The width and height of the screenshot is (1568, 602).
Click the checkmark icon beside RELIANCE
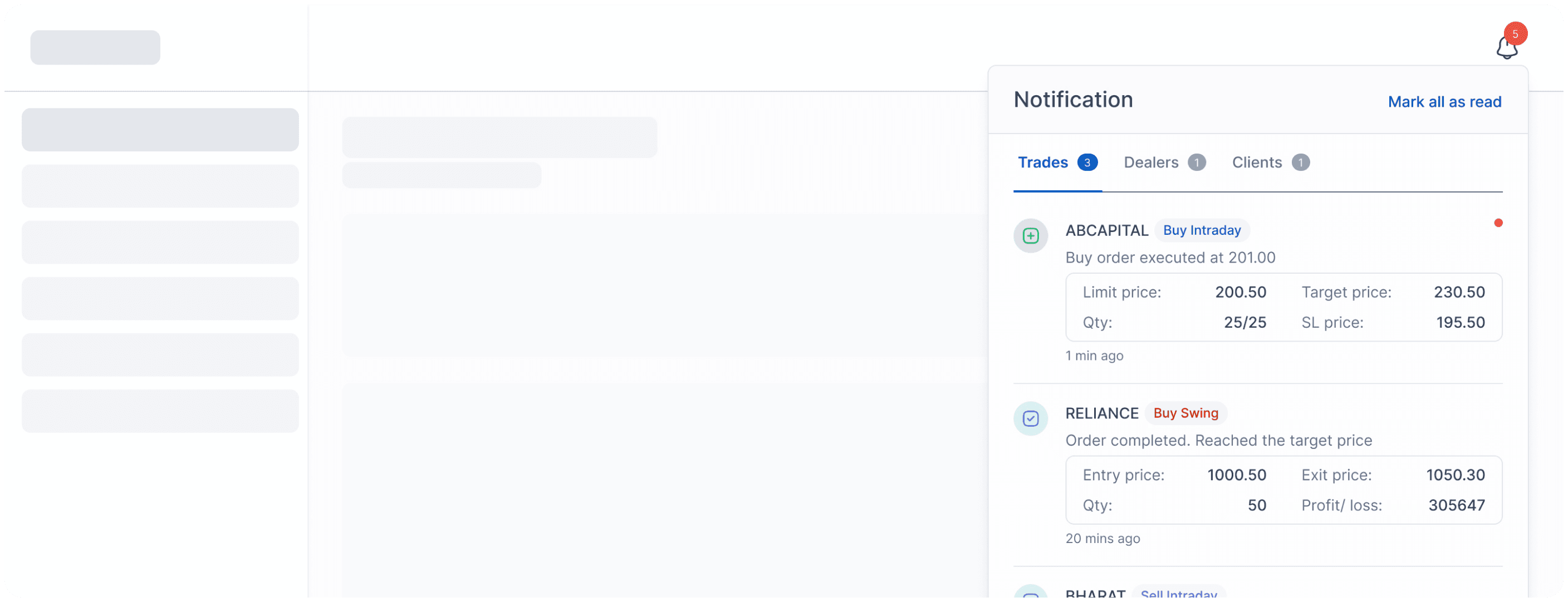click(x=1030, y=418)
